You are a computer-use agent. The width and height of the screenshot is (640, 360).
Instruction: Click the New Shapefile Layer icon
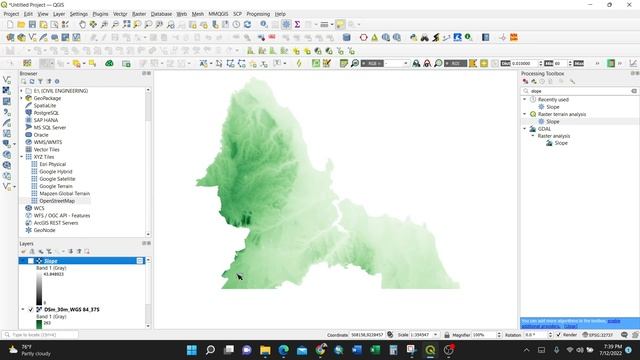point(32,38)
